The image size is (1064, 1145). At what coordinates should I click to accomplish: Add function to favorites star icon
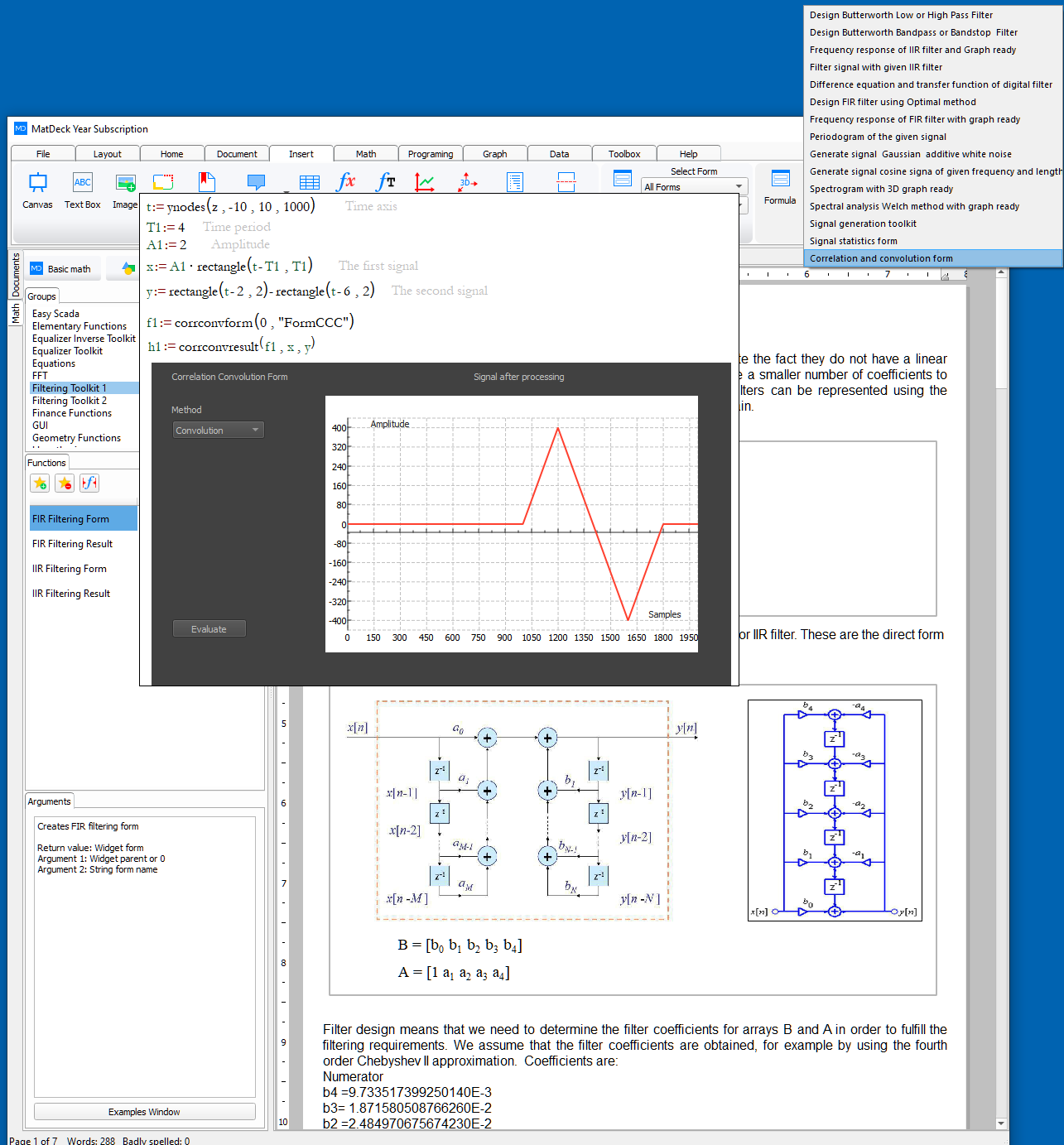[40, 483]
